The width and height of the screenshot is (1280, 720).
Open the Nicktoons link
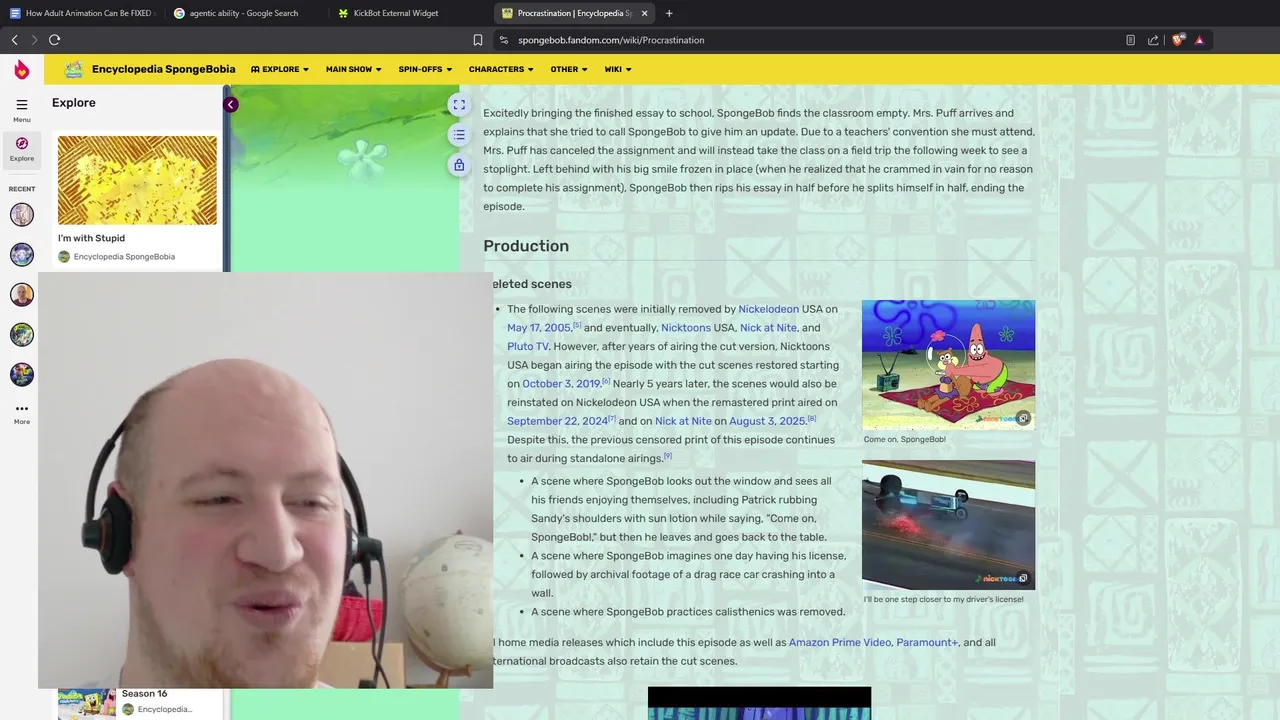(x=685, y=328)
